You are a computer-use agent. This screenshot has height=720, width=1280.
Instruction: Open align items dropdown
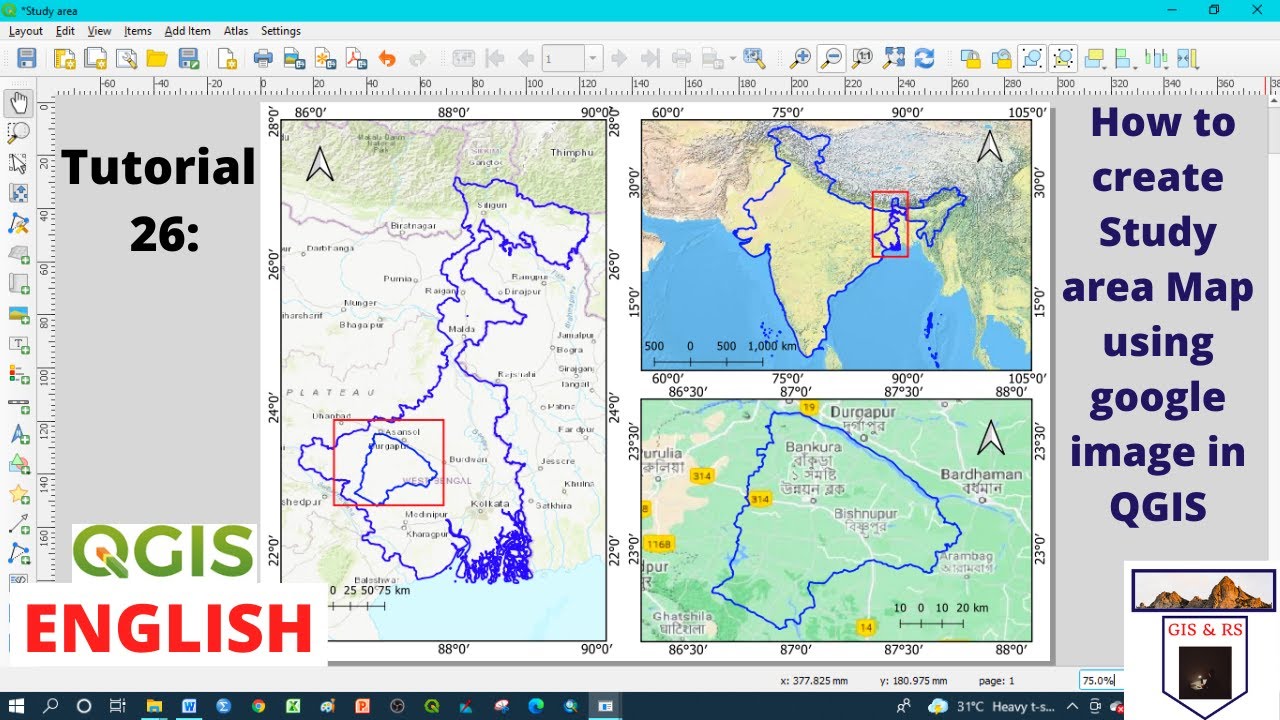coord(1127,58)
